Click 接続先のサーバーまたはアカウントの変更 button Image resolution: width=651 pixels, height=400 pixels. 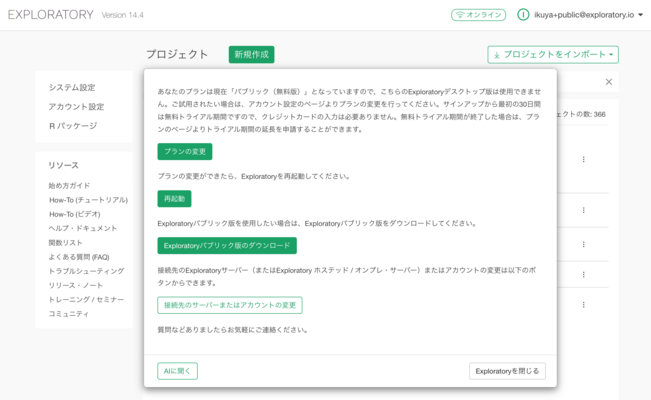pyautogui.click(x=229, y=305)
